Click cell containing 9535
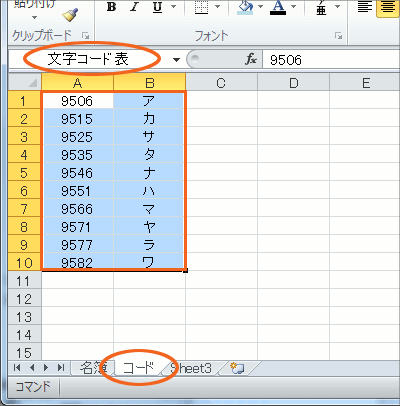Image resolution: width=400 pixels, height=406 pixels. click(77, 154)
